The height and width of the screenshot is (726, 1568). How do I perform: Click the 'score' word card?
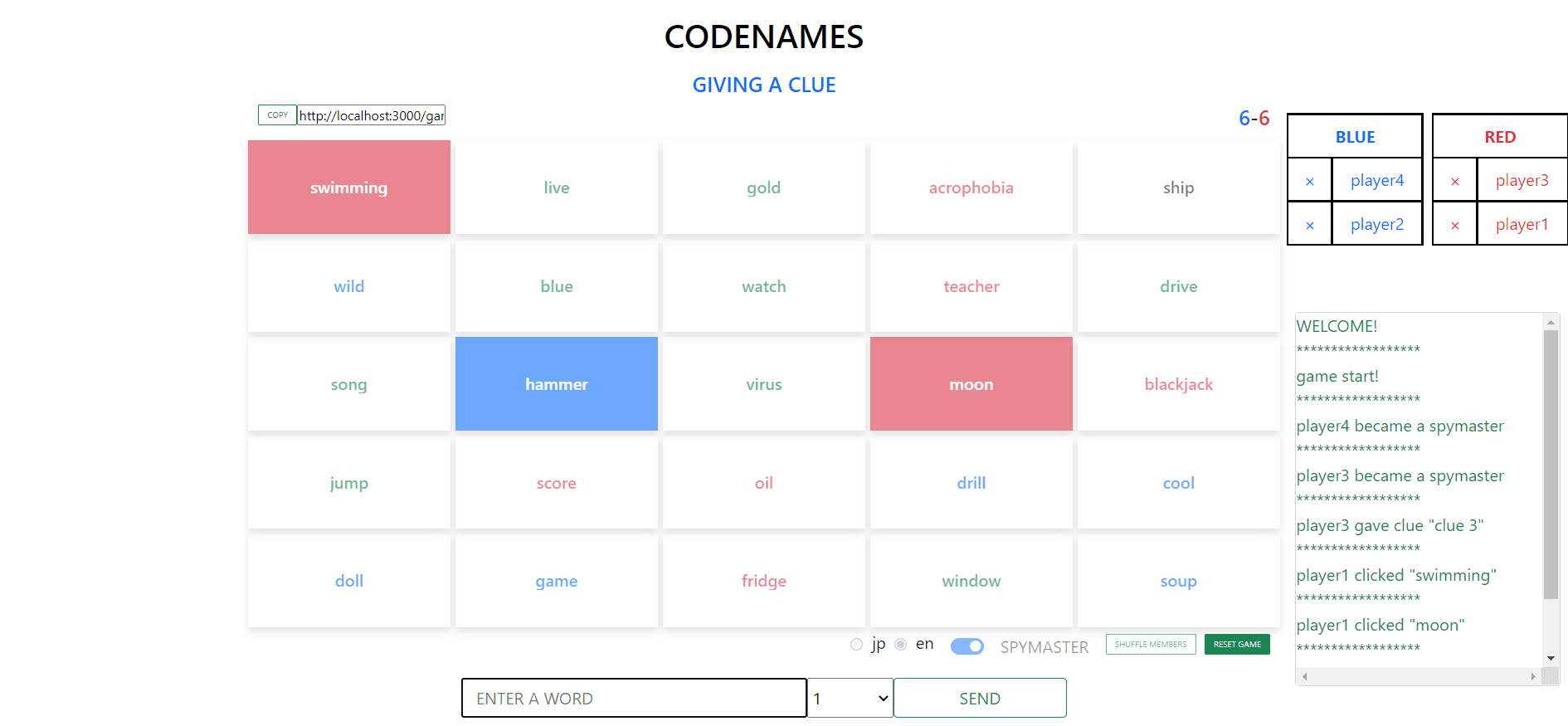[x=557, y=483]
